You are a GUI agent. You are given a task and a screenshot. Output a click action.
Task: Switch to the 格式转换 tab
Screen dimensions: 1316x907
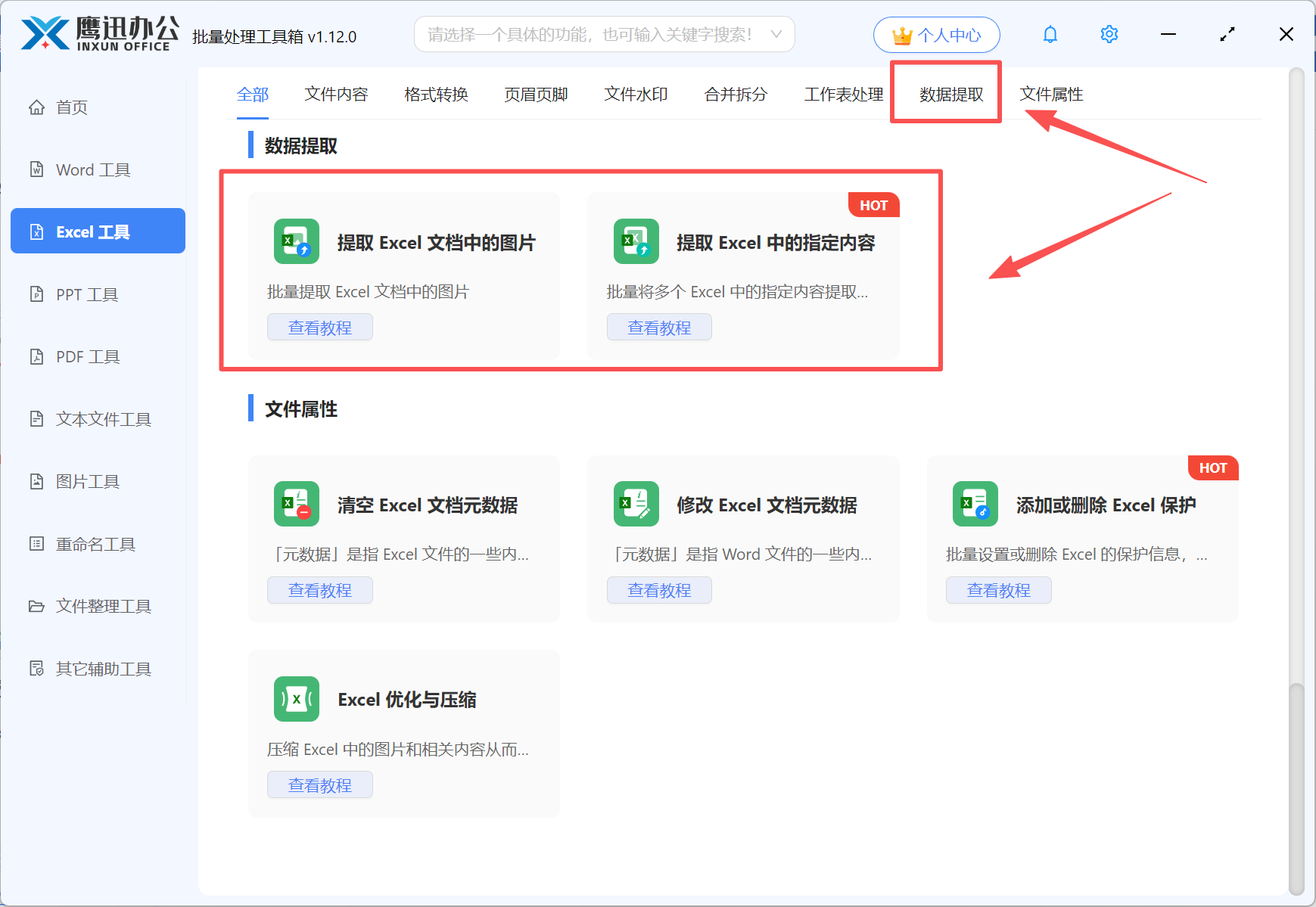tap(436, 94)
